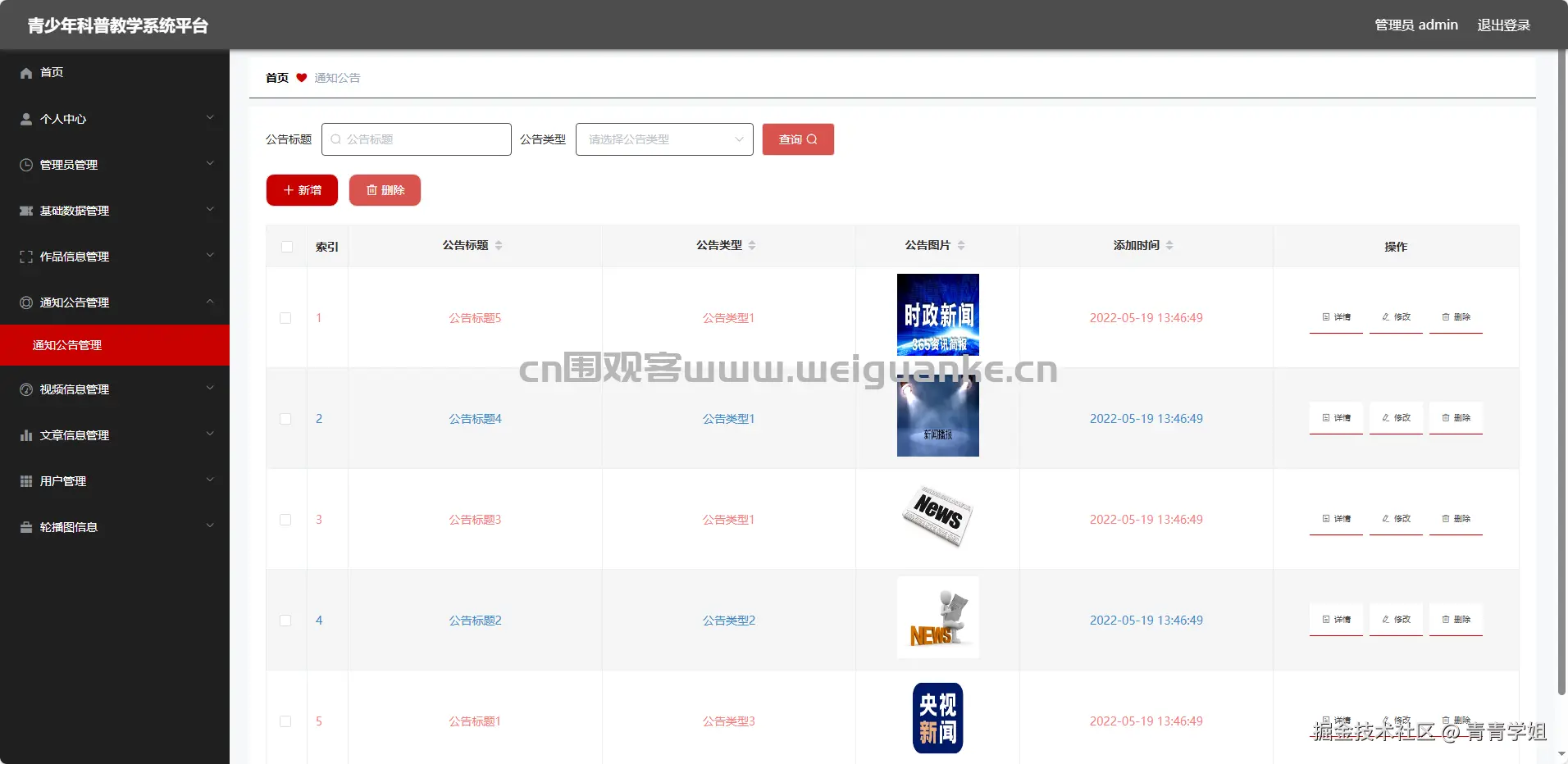Expand 管理员管理 using its chevron
This screenshot has width=1568, height=764.
point(210,164)
